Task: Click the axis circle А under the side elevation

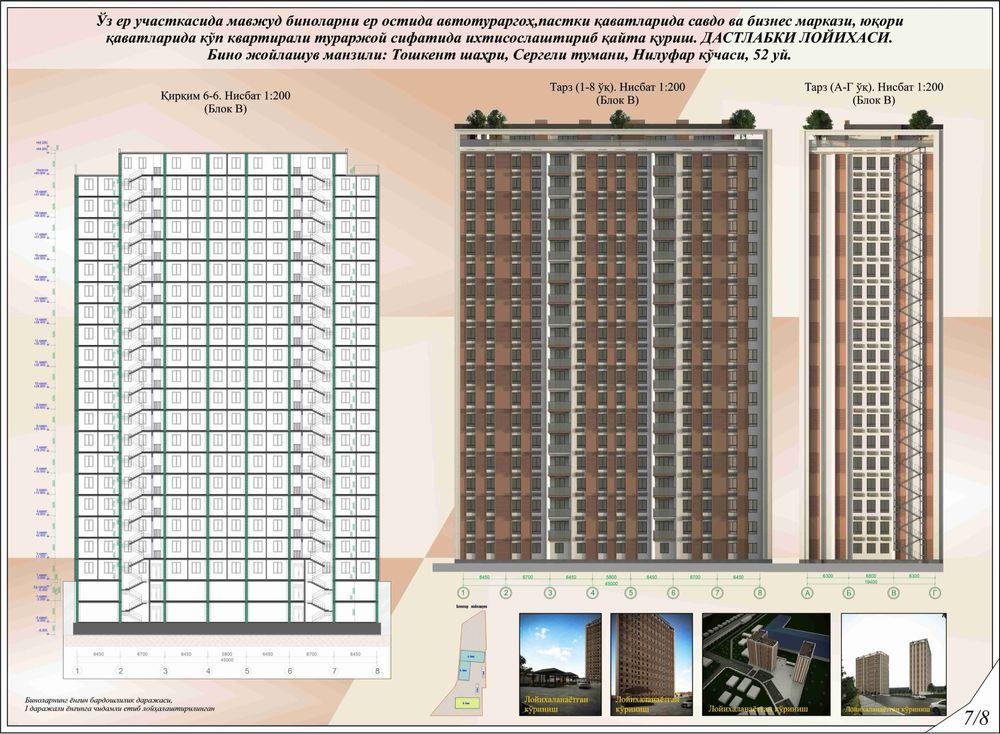Action: [x=807, y=594]
